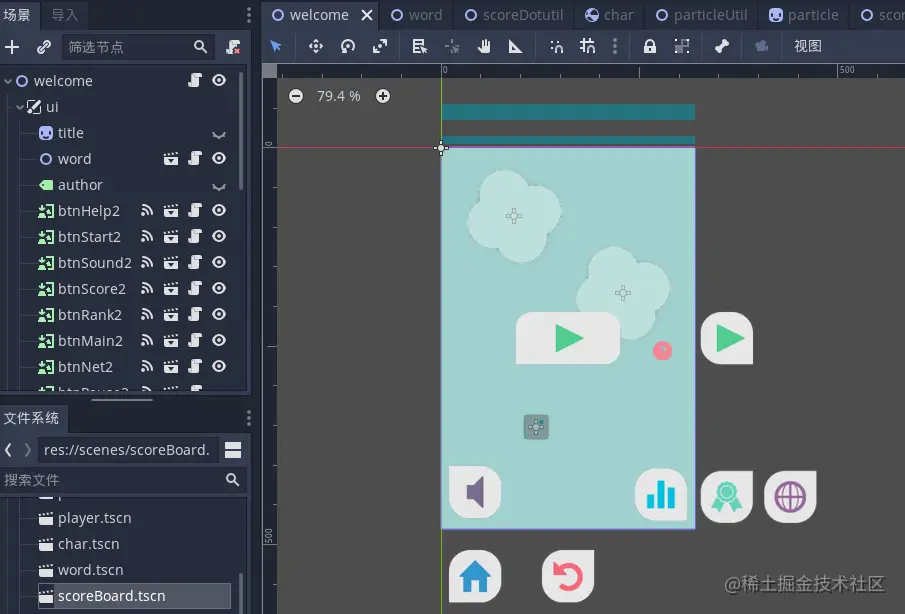Lock the selected node with padlock icon
The image size is (905, 614).
coord(650,46)
